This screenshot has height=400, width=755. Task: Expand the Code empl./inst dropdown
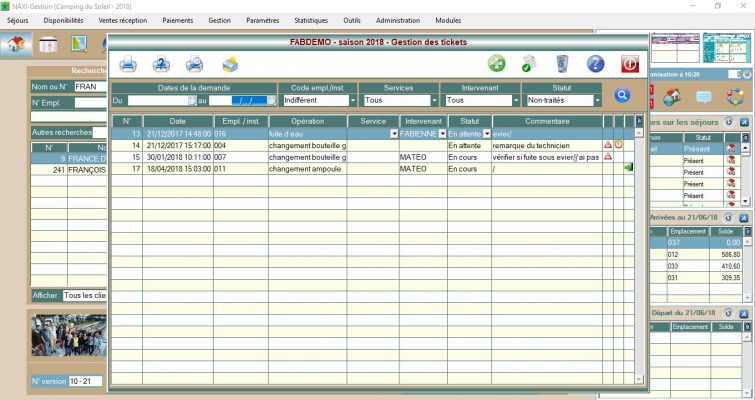point(353,100)
